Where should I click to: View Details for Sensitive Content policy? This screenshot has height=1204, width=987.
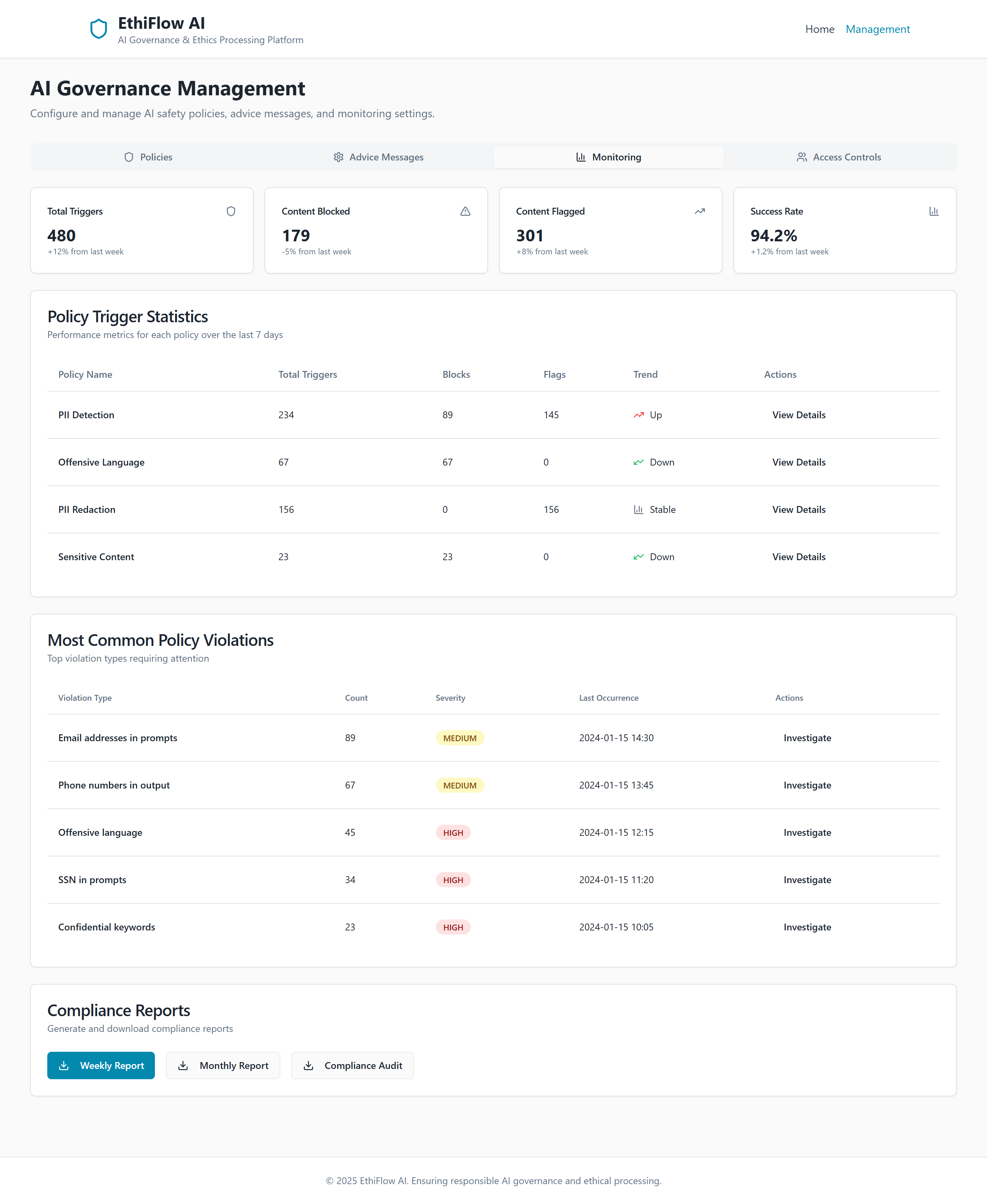[798, 557]
